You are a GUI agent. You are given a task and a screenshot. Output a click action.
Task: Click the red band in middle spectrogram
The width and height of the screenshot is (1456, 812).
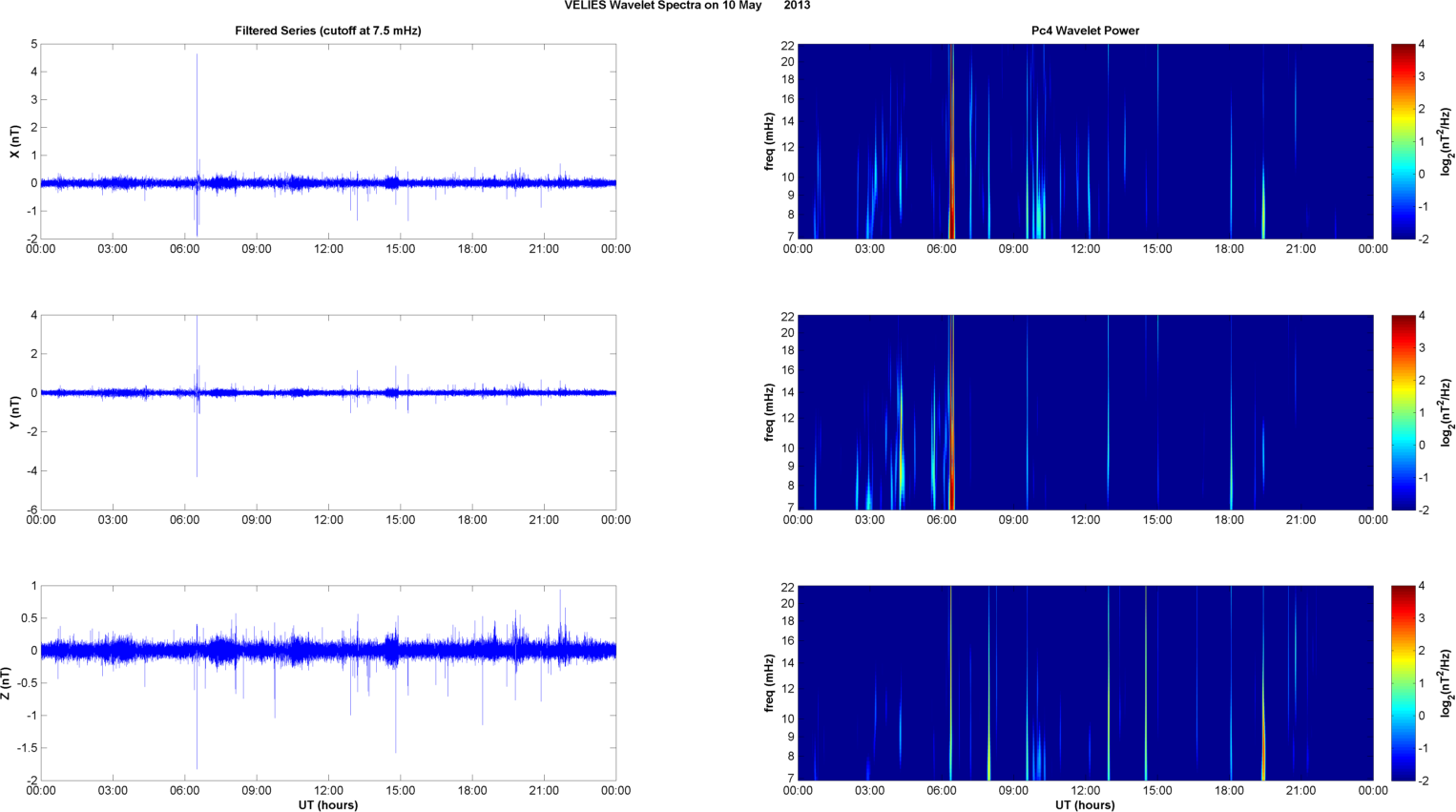click(951, 412)
